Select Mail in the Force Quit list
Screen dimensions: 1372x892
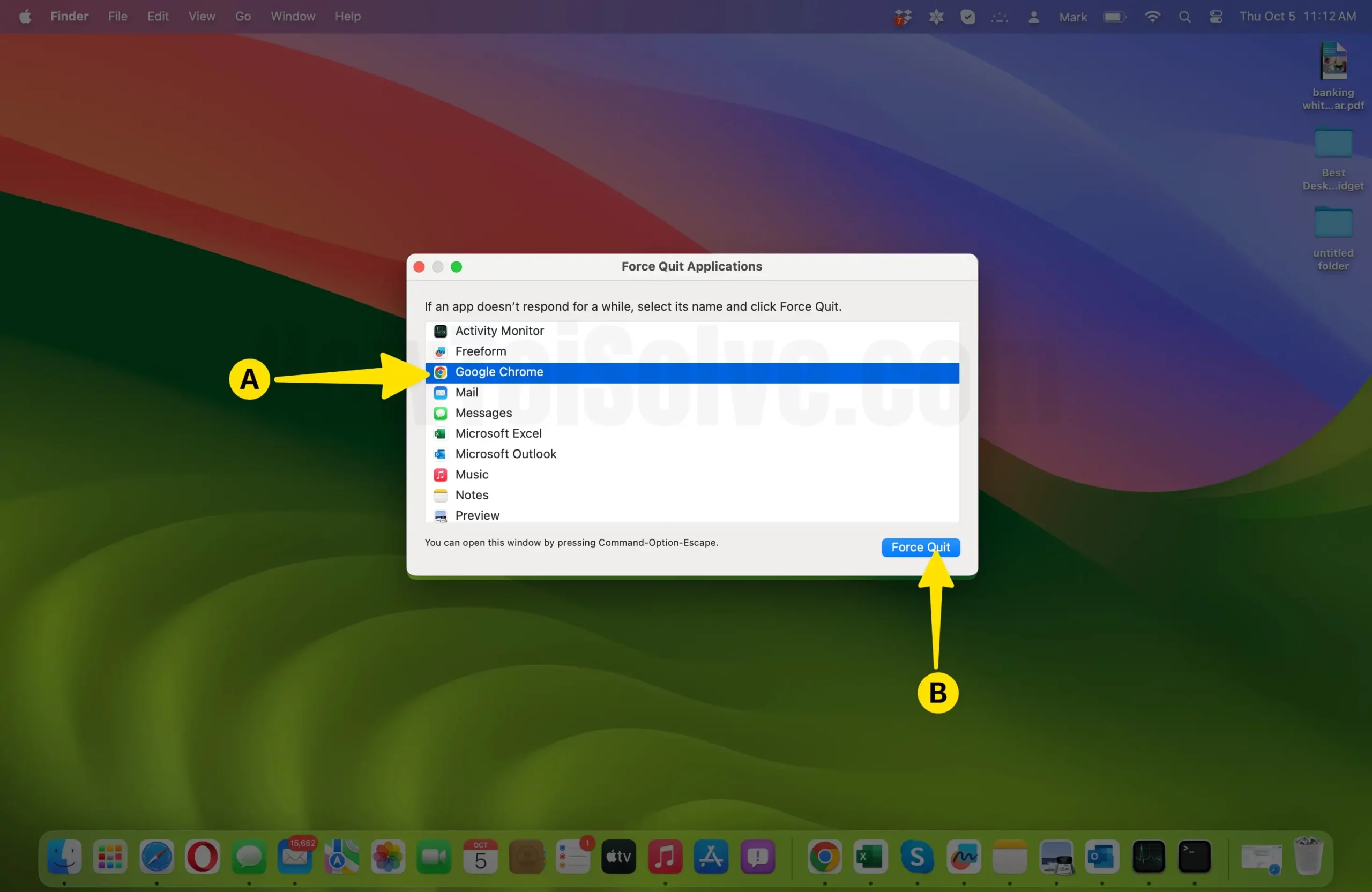pyautogui.click(x=692, y=392)
